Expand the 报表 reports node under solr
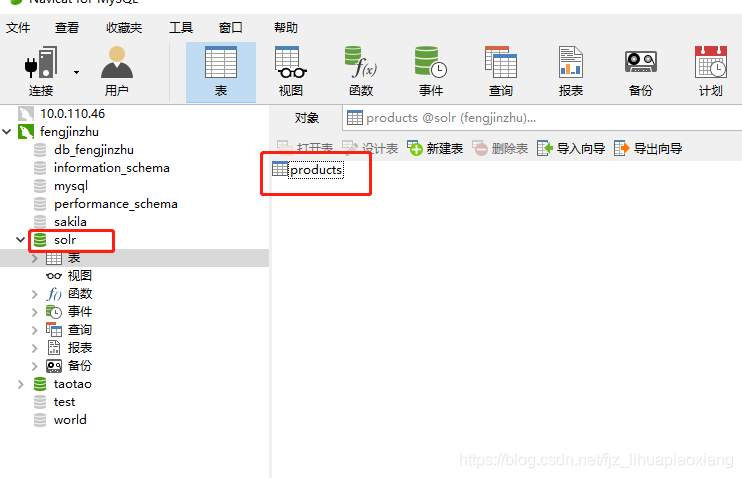This screenshot has width=742, height=478. (35, 348)
